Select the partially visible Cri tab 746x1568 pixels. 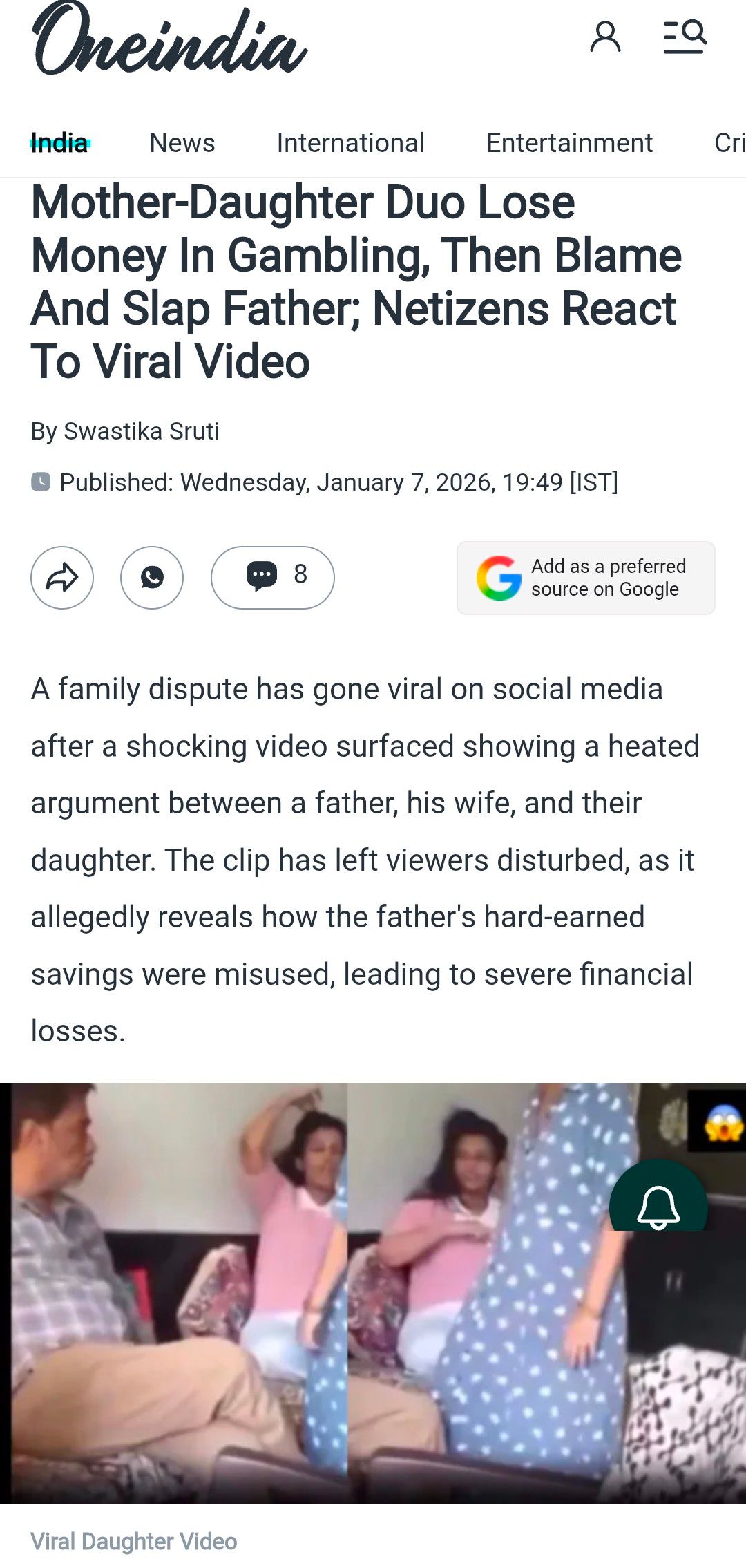[730, 143]
